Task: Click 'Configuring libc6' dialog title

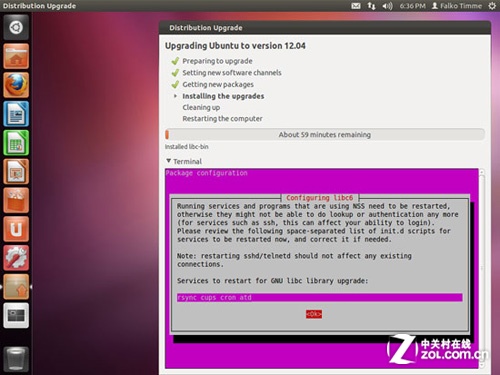Action: [x=319, y=198]
